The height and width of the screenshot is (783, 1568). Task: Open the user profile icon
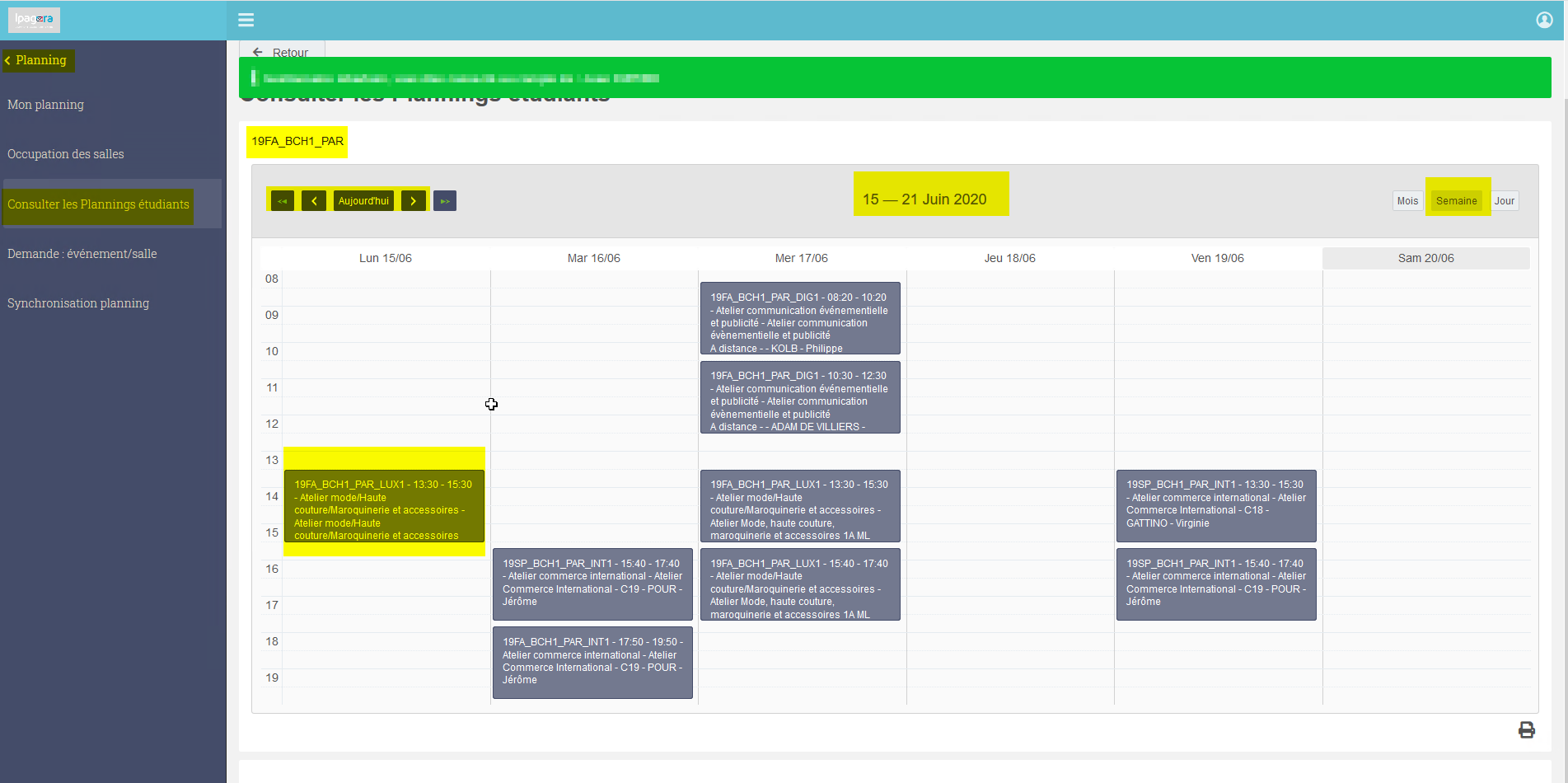click(x=1544, y=20)
